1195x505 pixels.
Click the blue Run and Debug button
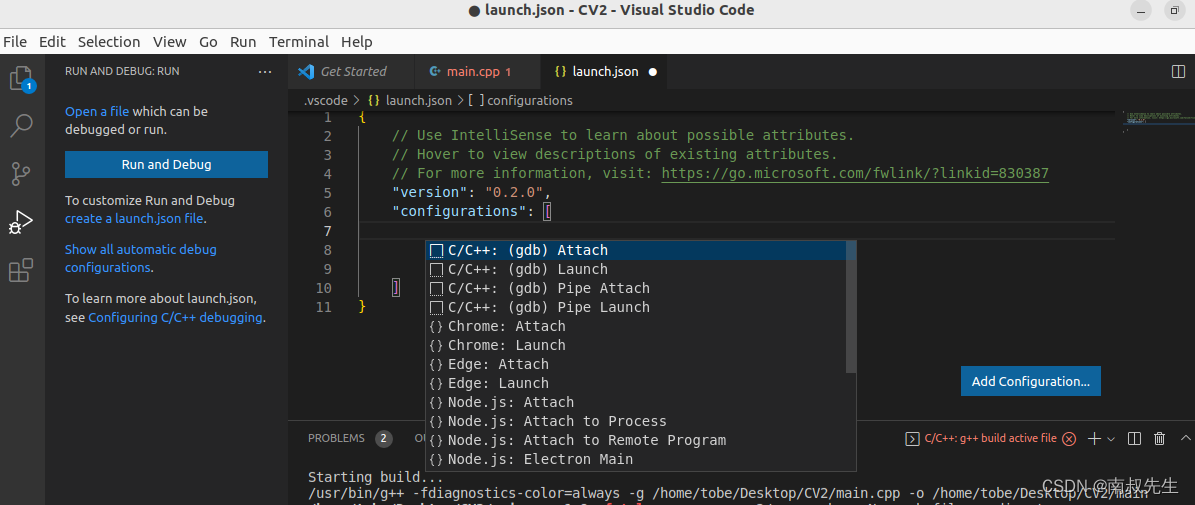[x=166, y=165]
